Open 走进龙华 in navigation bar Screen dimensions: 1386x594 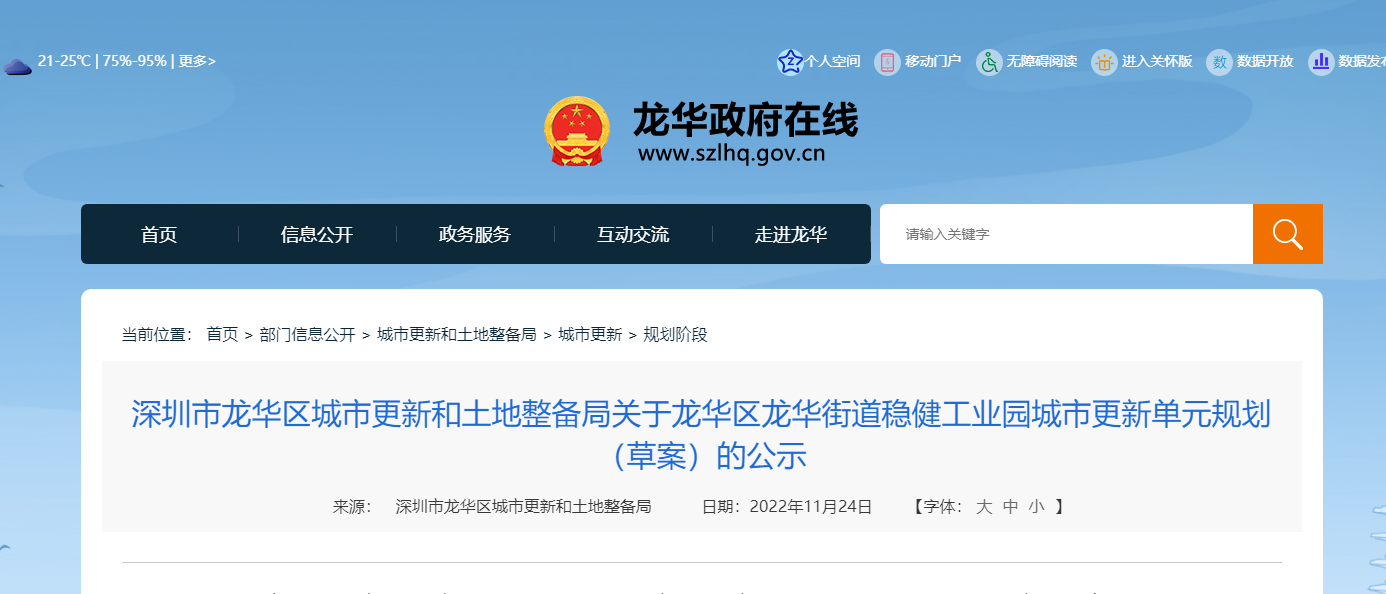coord(791,235)
